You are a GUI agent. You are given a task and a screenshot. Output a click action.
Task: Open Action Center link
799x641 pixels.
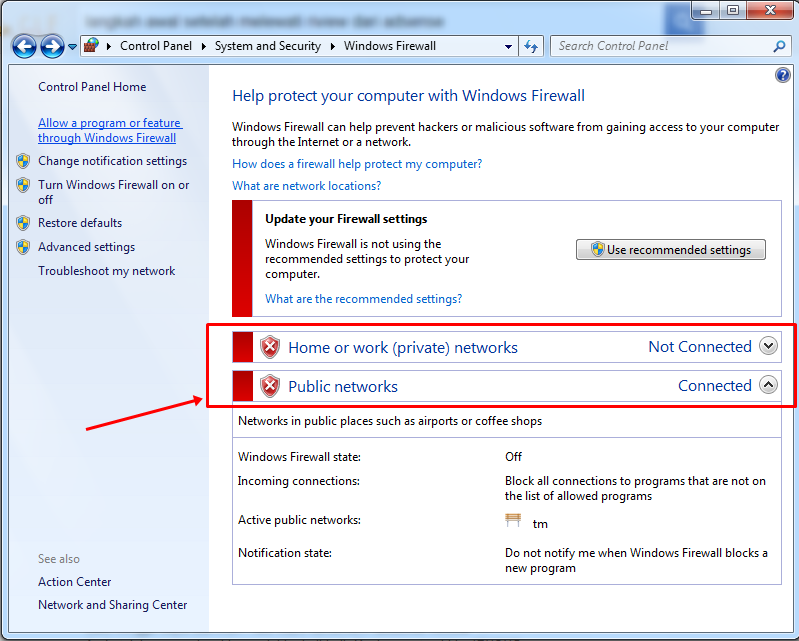coord(74,581)
